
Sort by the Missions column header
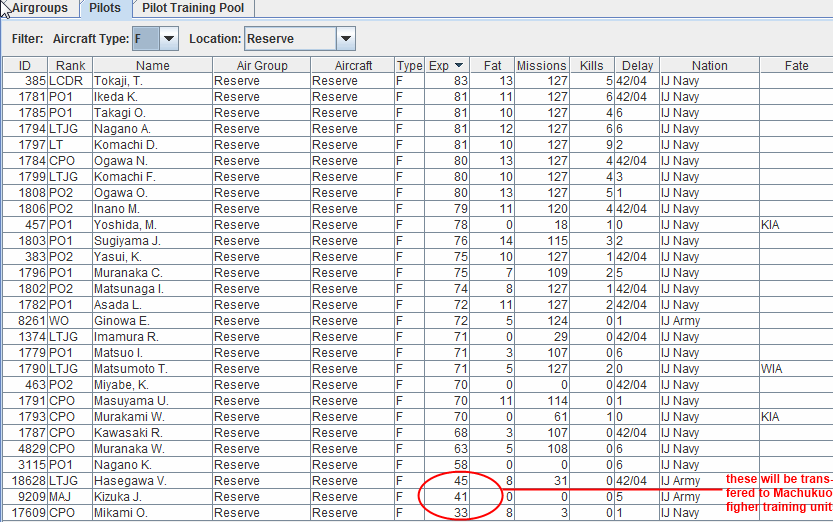click(541, 65)
